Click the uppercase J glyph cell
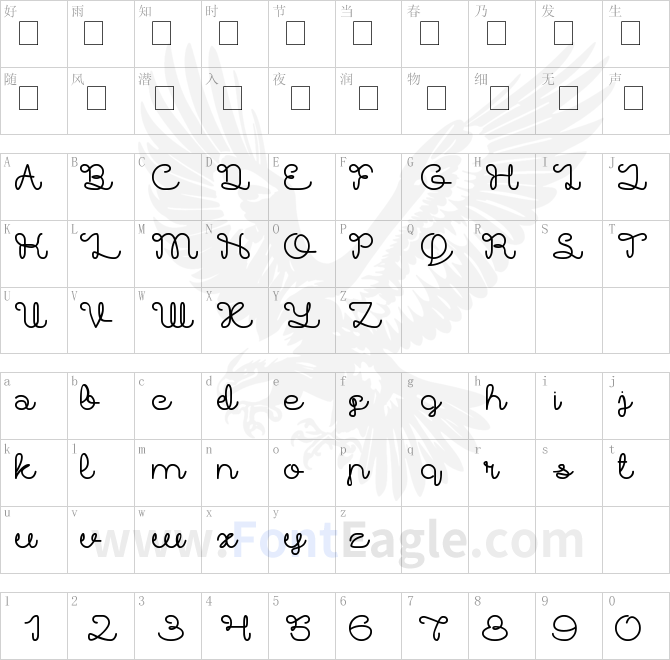Viewport: 670px width, 660px height. [x=636, y=187]
